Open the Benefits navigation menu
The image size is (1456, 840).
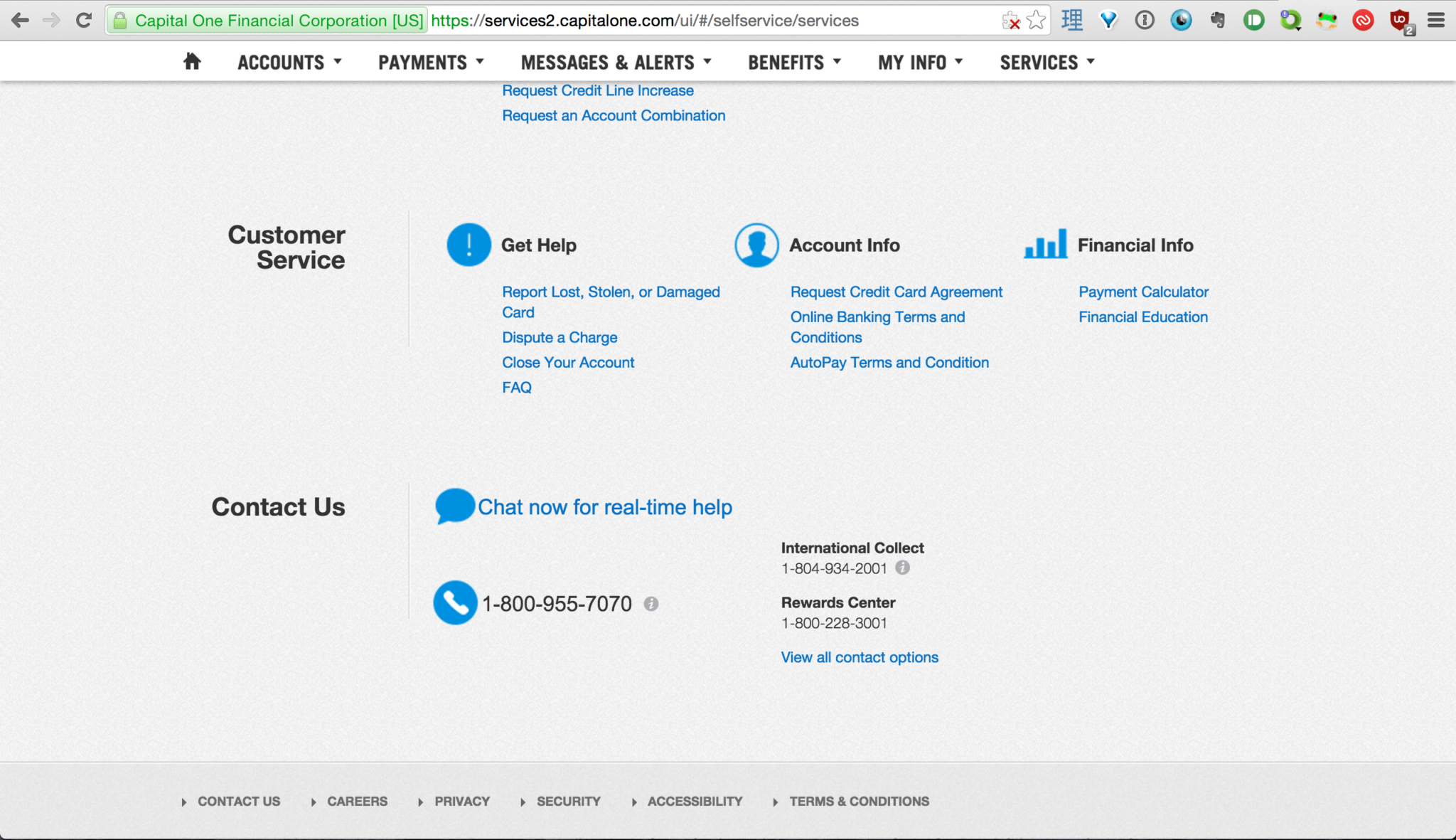[794, 63]
